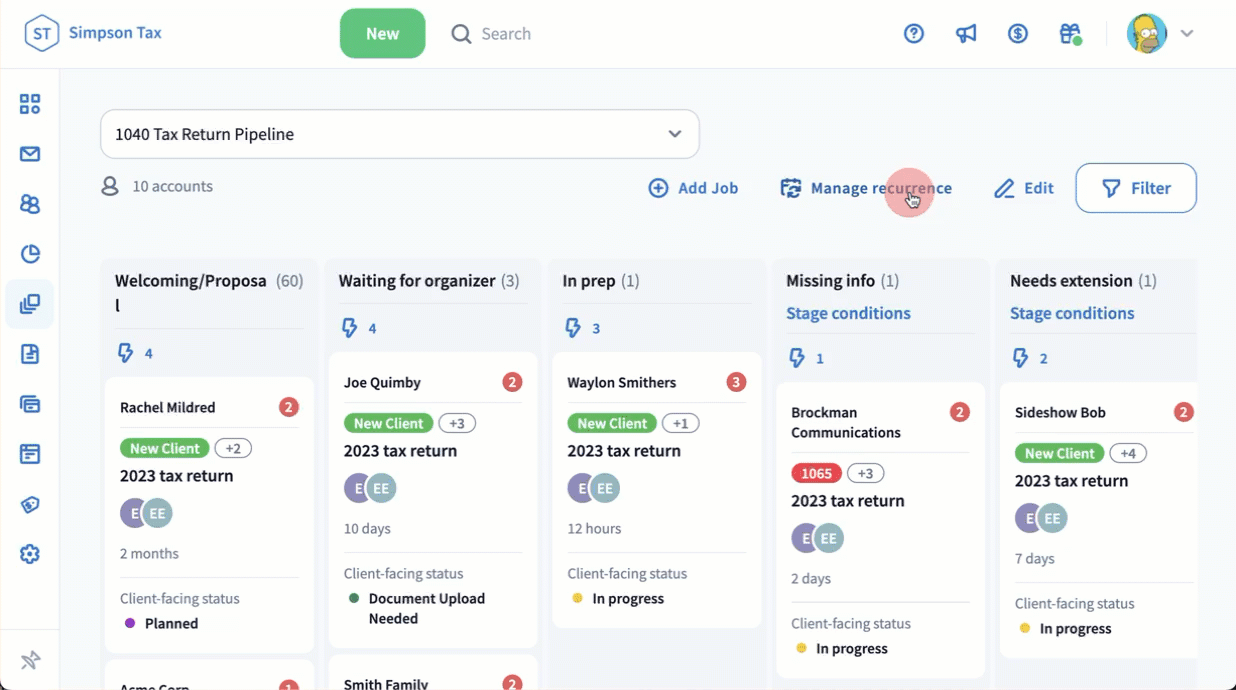Click the pin icon in sidebar
The image size is (1236, 690).
click(x=30, y=660)
